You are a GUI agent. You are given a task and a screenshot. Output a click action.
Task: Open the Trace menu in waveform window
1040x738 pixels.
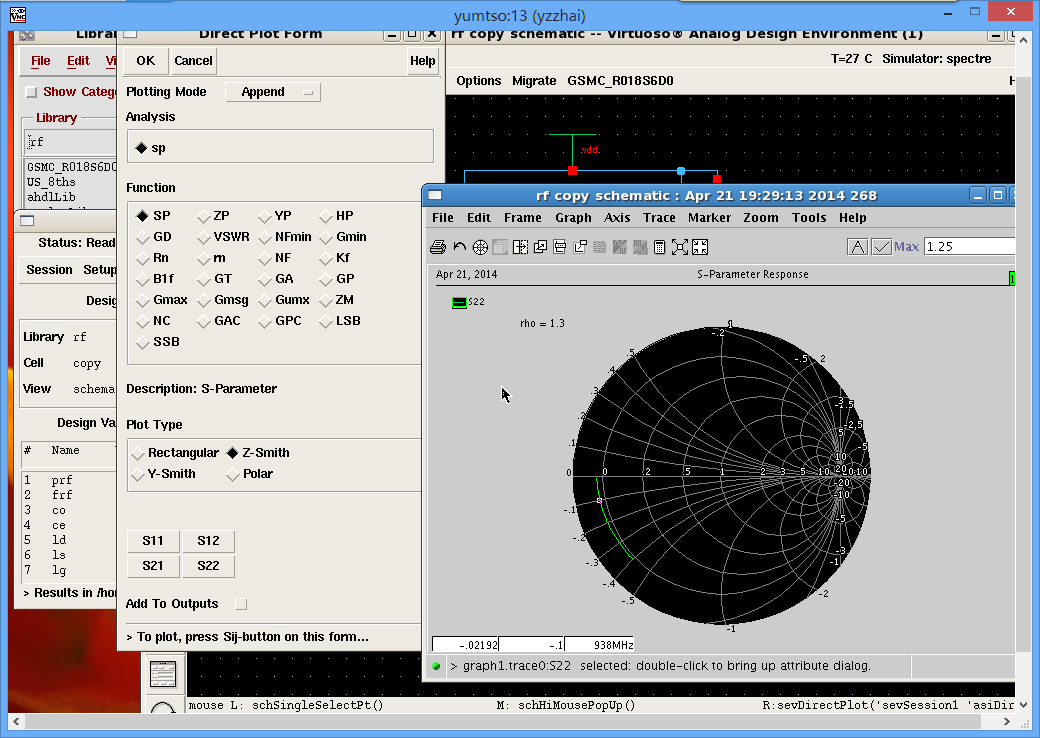click(x=659, y=217)
